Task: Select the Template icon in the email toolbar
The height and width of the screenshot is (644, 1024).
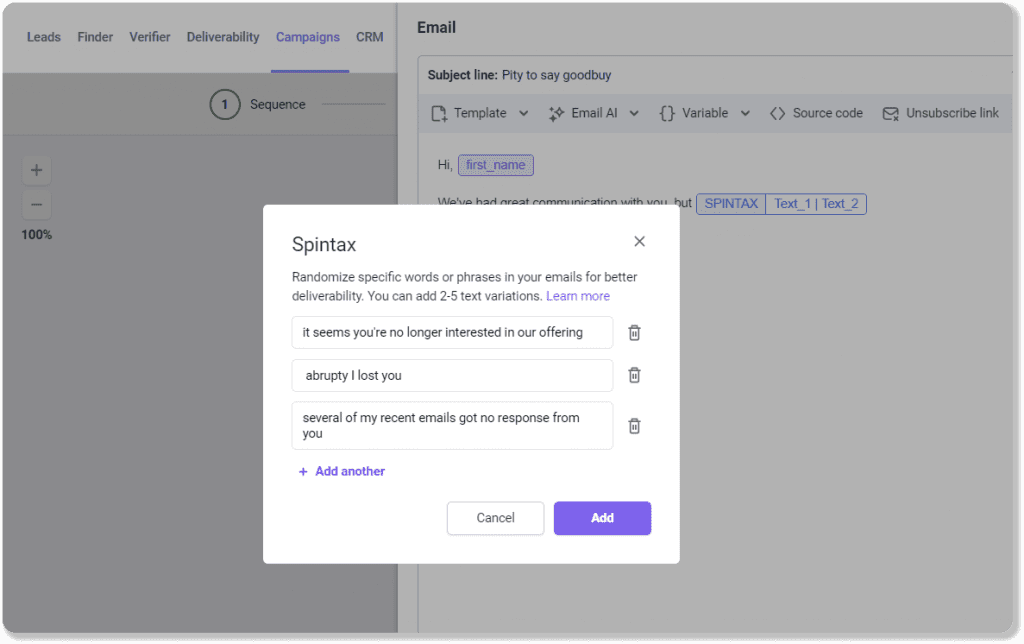Action: point(437,113)
